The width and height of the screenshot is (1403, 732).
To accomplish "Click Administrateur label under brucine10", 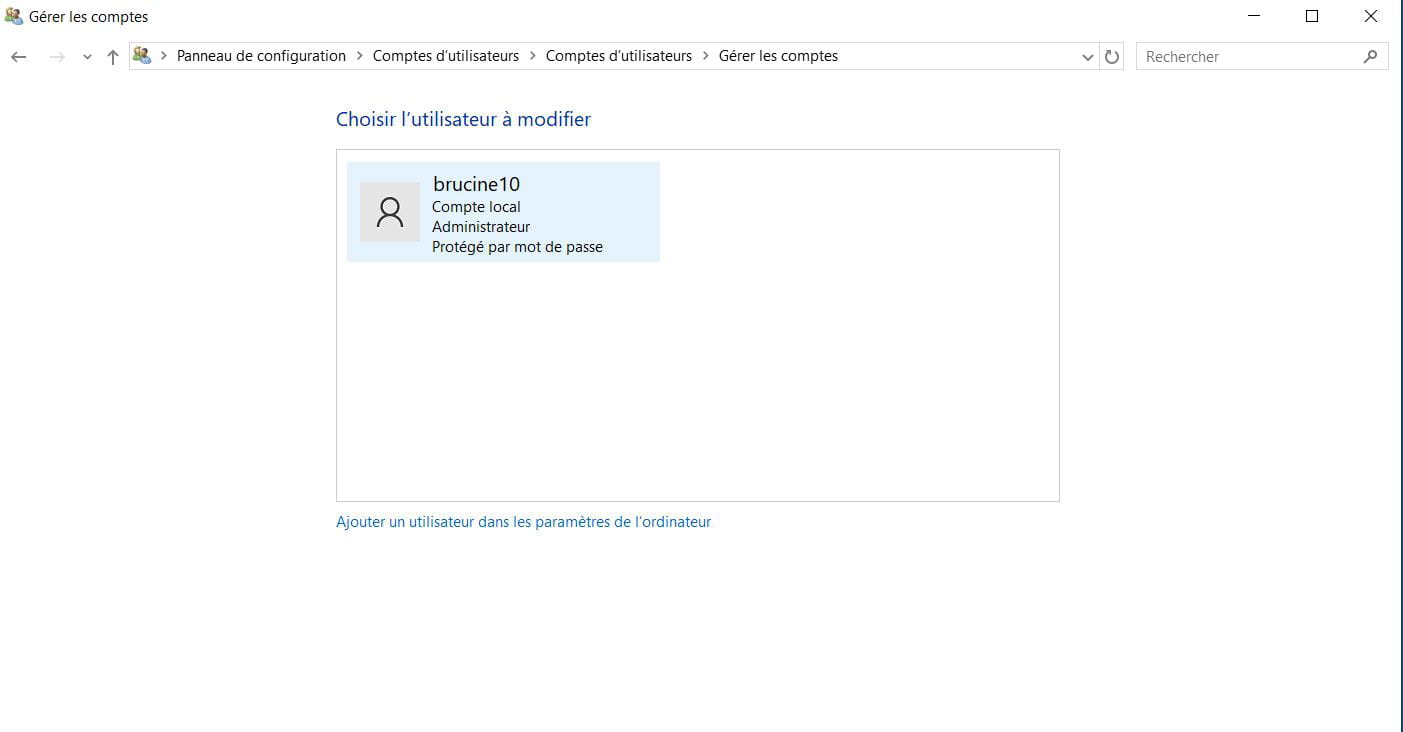I will pos(481,227).
